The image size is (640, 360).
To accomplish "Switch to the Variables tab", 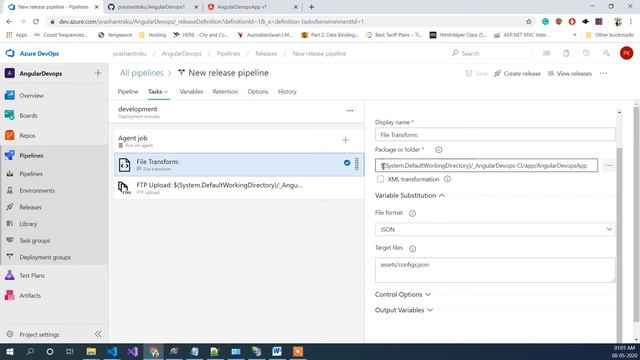I will pyautogui.click(x=191, y=92).
